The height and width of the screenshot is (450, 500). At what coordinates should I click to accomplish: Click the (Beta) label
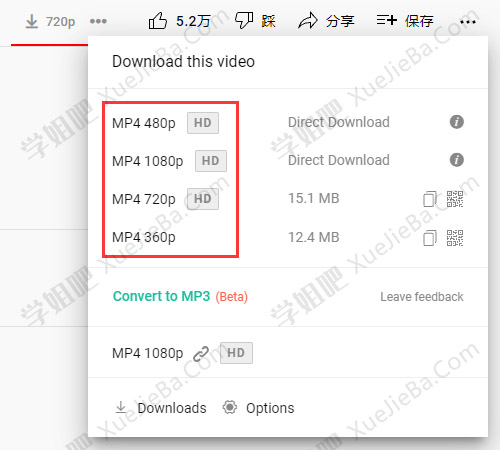[232, 297]
